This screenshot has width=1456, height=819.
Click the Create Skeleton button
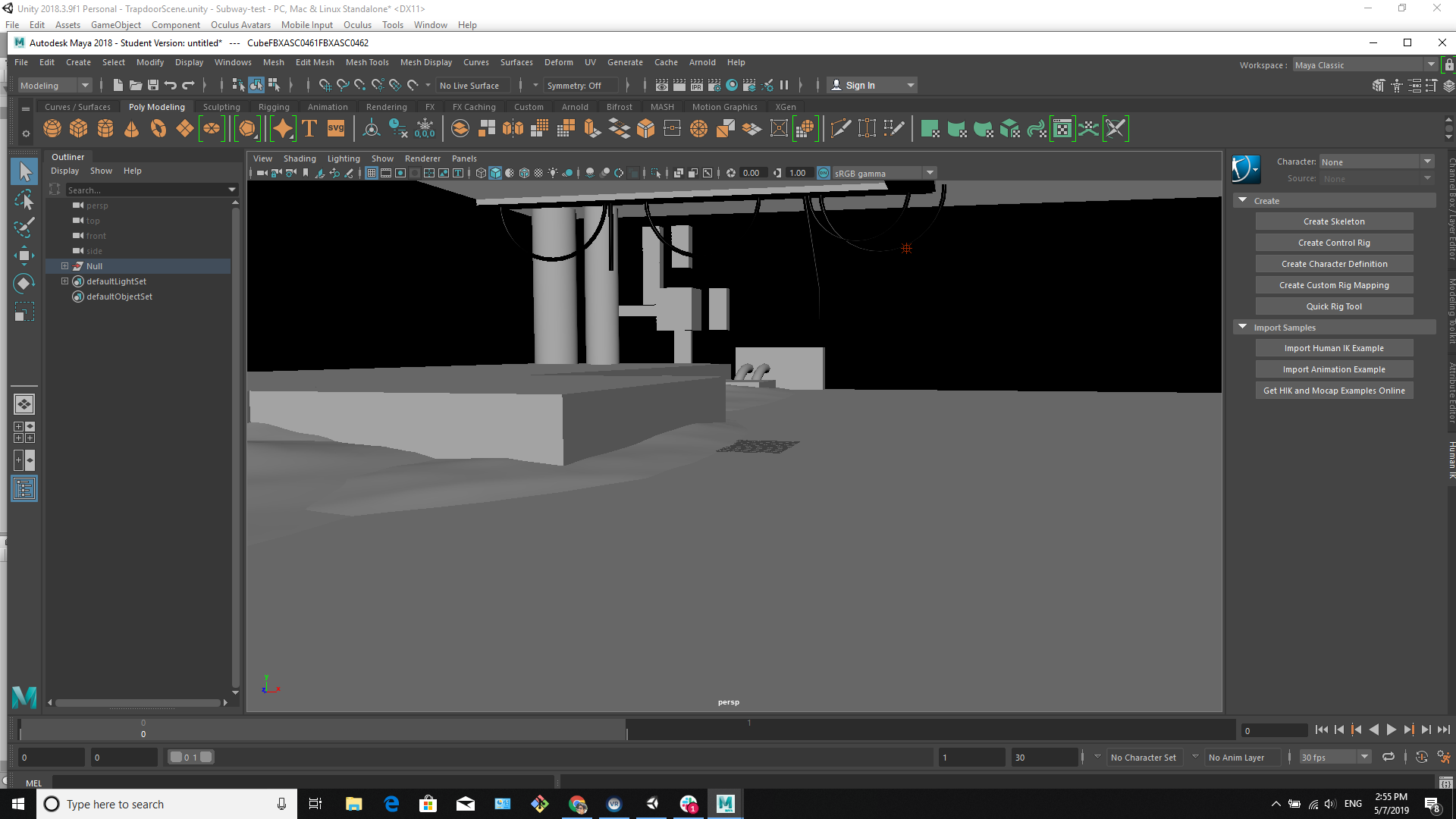coord(1334,221)
